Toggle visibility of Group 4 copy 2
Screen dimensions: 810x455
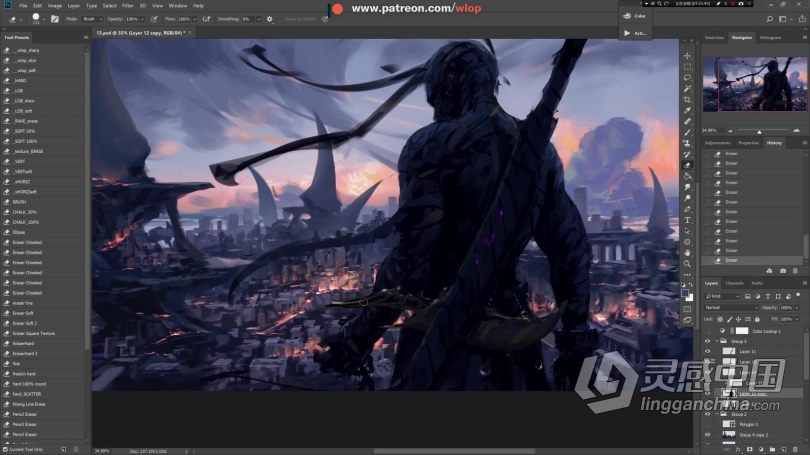coord(708,434)
